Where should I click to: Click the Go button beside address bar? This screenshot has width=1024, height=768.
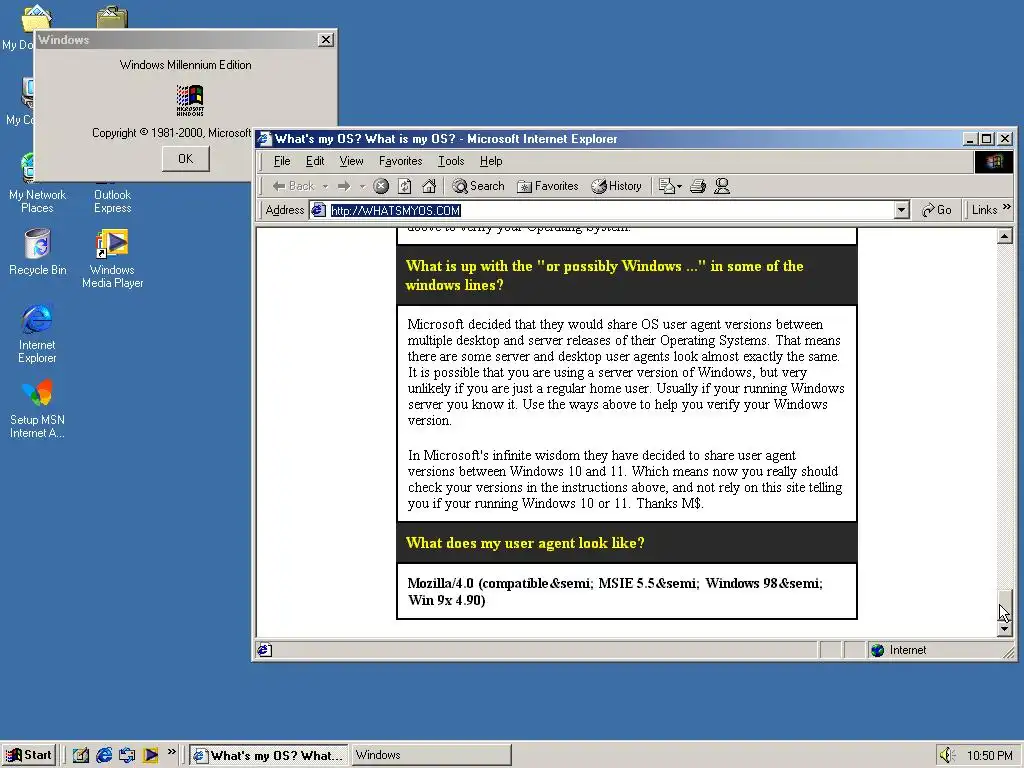[x=936, y=210]
